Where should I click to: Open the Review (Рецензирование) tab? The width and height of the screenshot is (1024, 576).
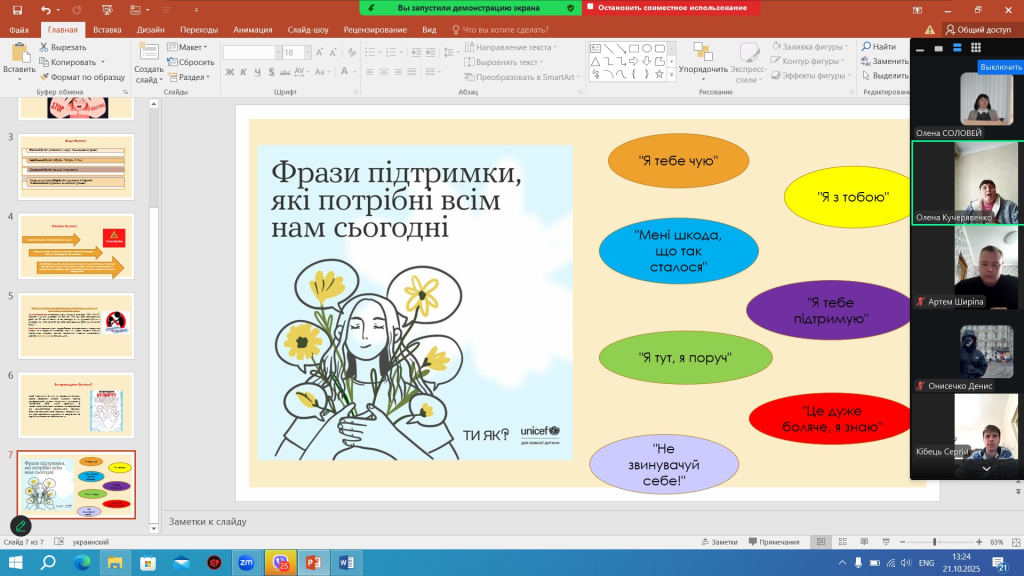[375, 29]
